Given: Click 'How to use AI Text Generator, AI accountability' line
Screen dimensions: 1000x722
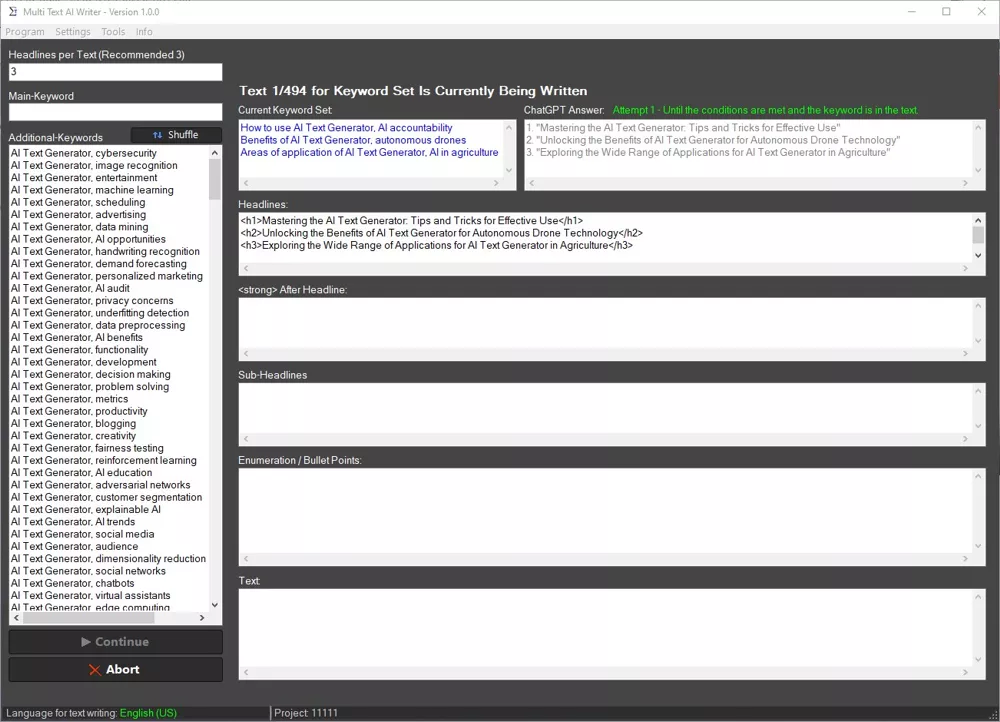Looking at the screenshot, I should click(x=346, y=128).
